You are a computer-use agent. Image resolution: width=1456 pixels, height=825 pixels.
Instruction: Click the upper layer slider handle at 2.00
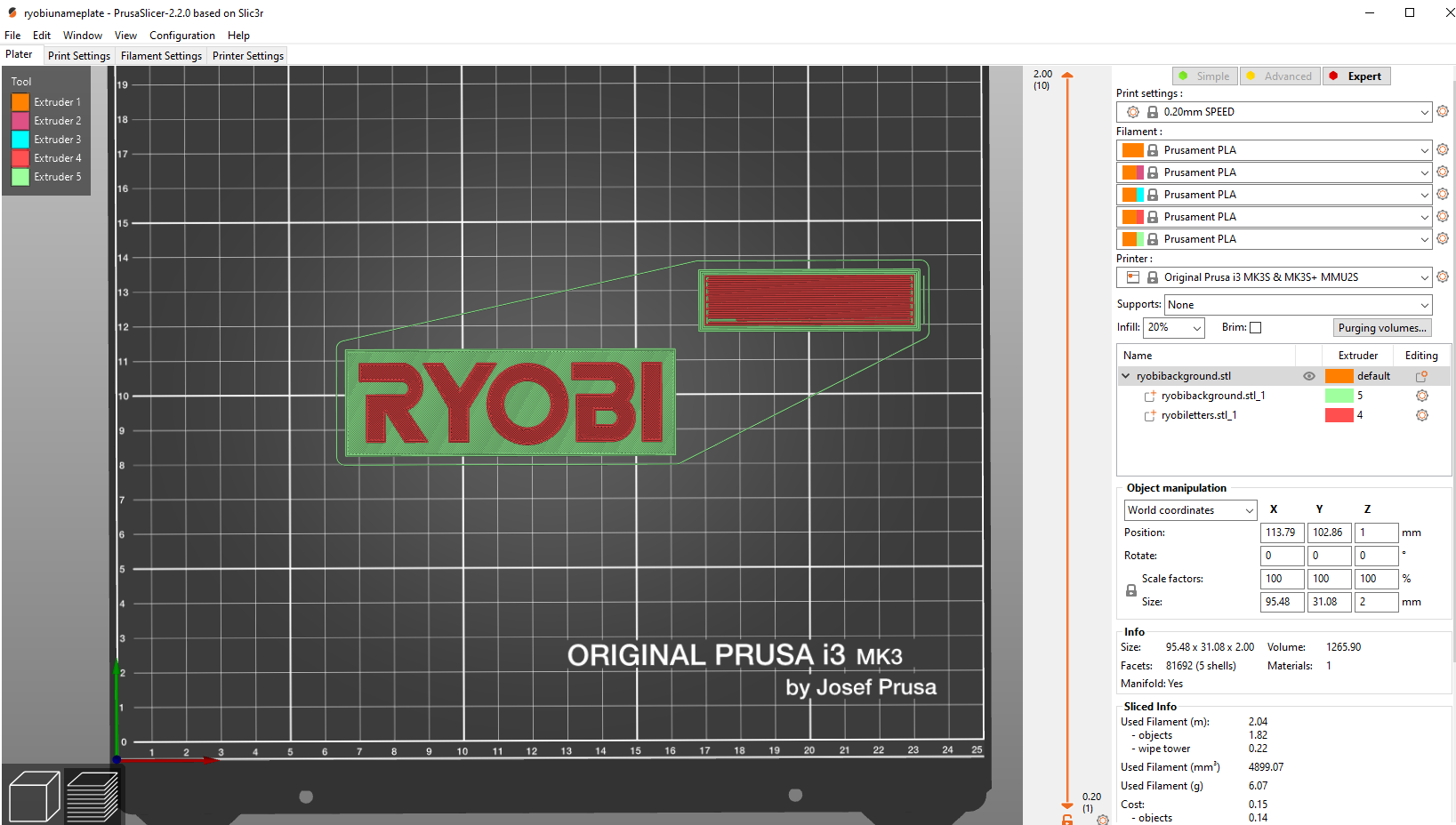[1067, 76]
